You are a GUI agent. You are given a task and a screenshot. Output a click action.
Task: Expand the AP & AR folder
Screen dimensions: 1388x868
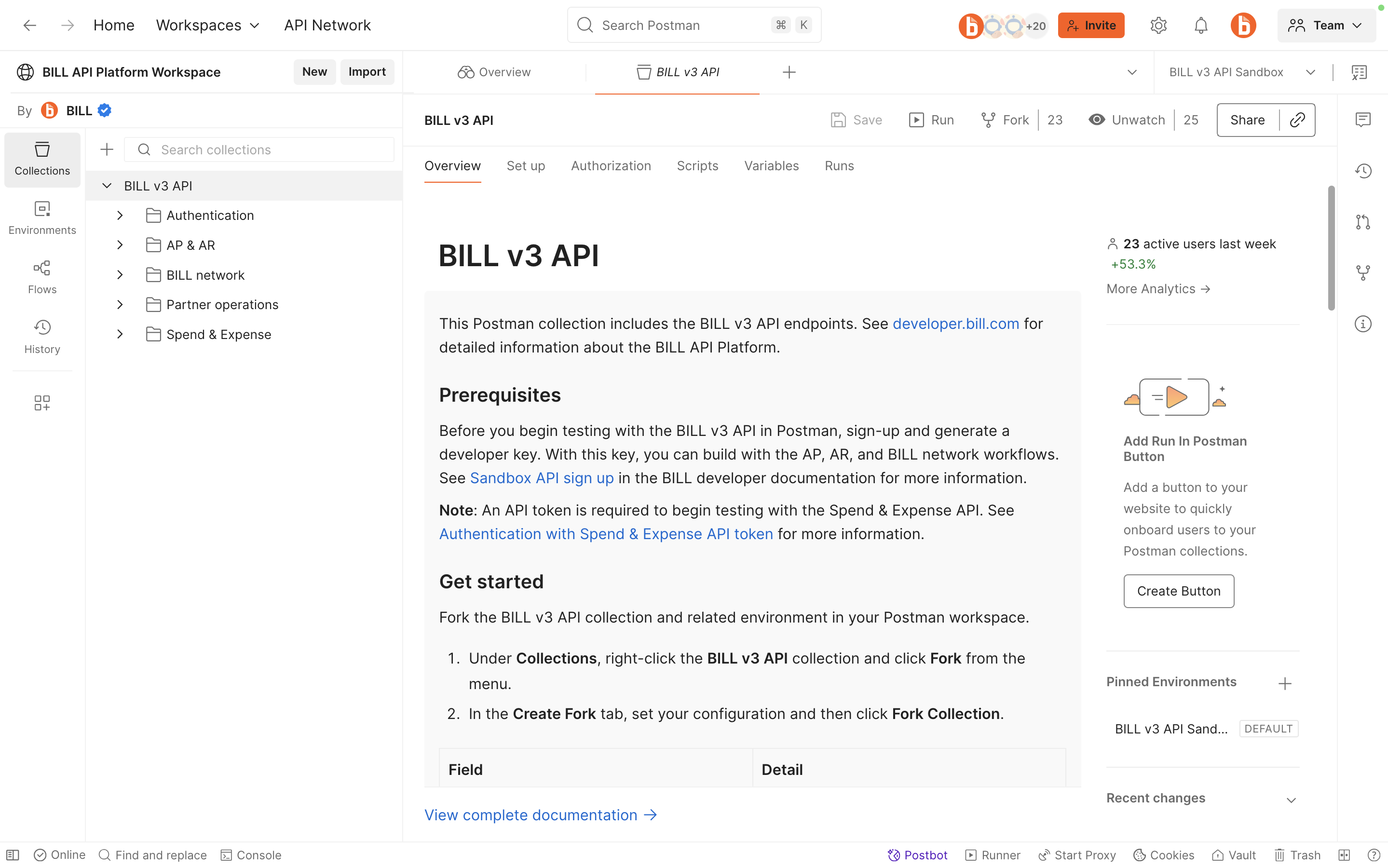(120, 245)
